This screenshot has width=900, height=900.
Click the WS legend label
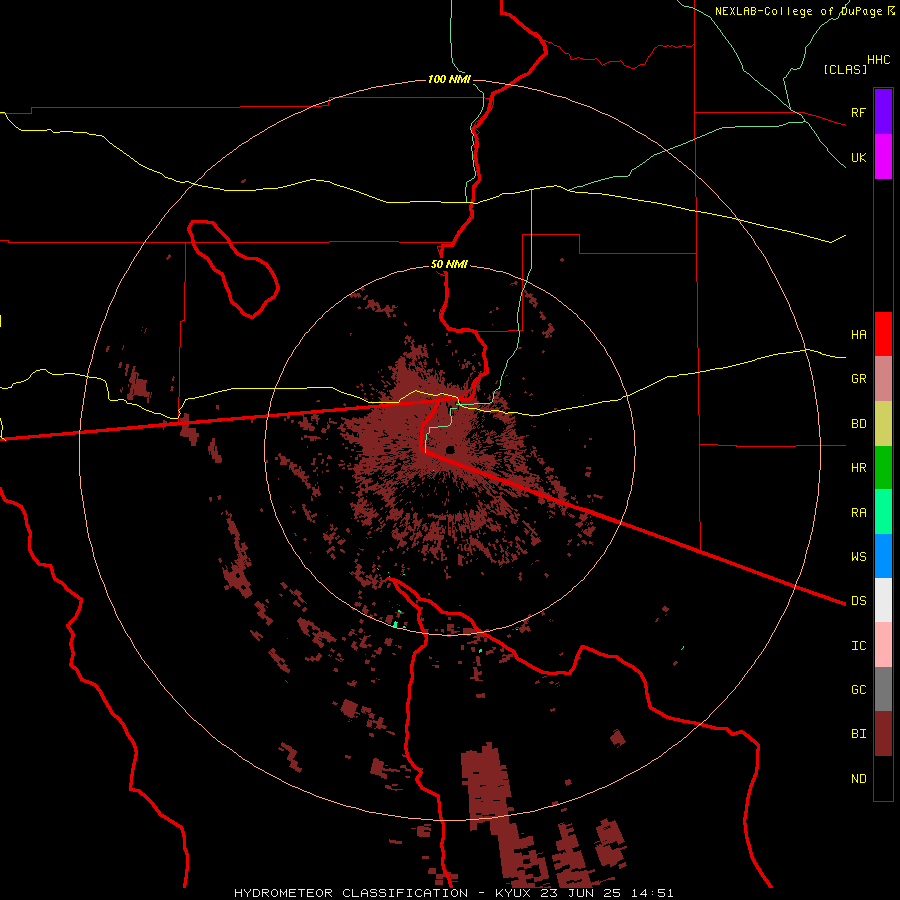858,556
